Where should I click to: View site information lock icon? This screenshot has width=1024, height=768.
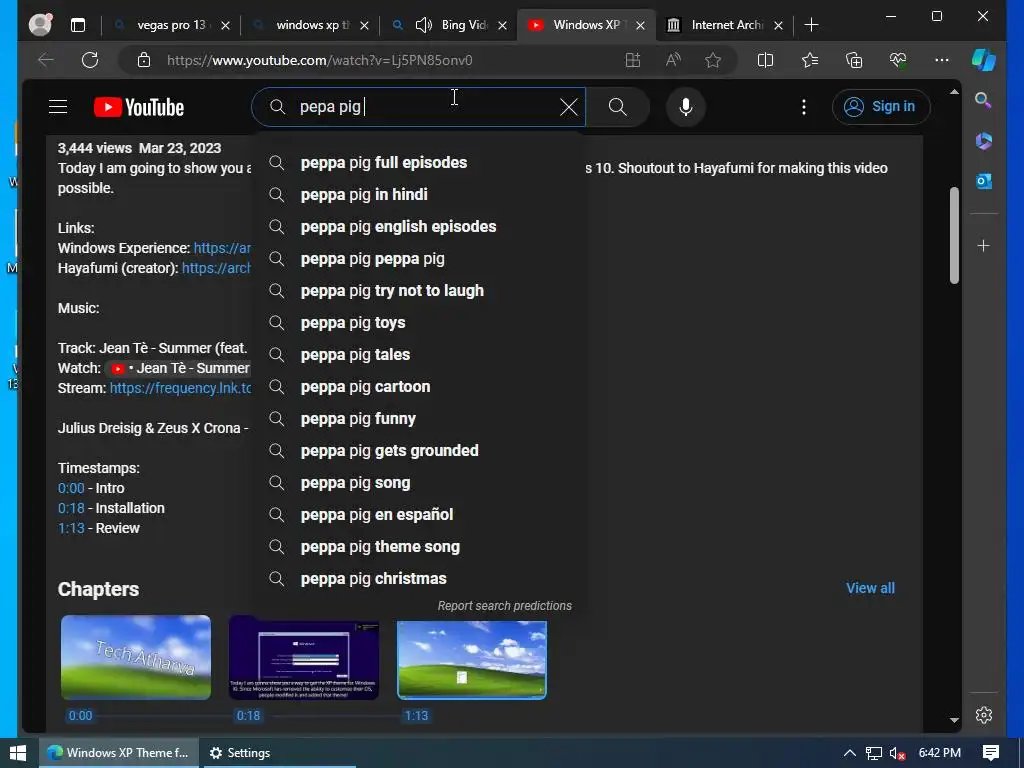click(x=144, y=60)
